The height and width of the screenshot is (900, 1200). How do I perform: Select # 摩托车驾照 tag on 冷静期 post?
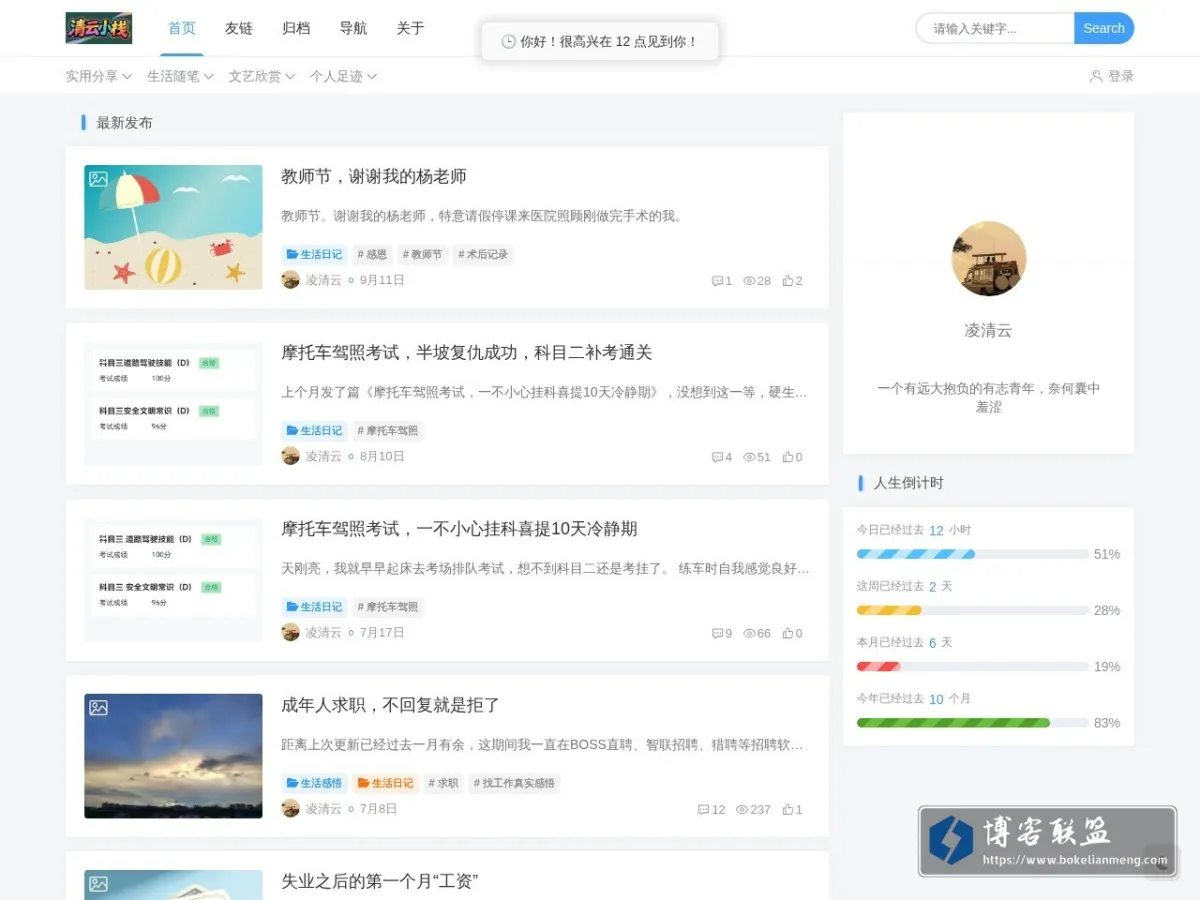coord(388,607)
